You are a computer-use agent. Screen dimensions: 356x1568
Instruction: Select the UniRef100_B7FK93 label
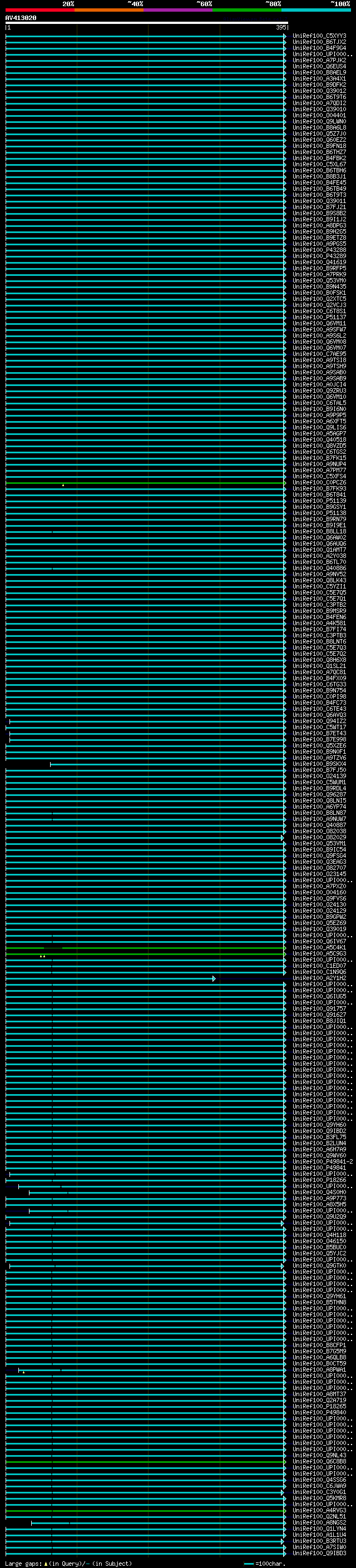point(319,489)
